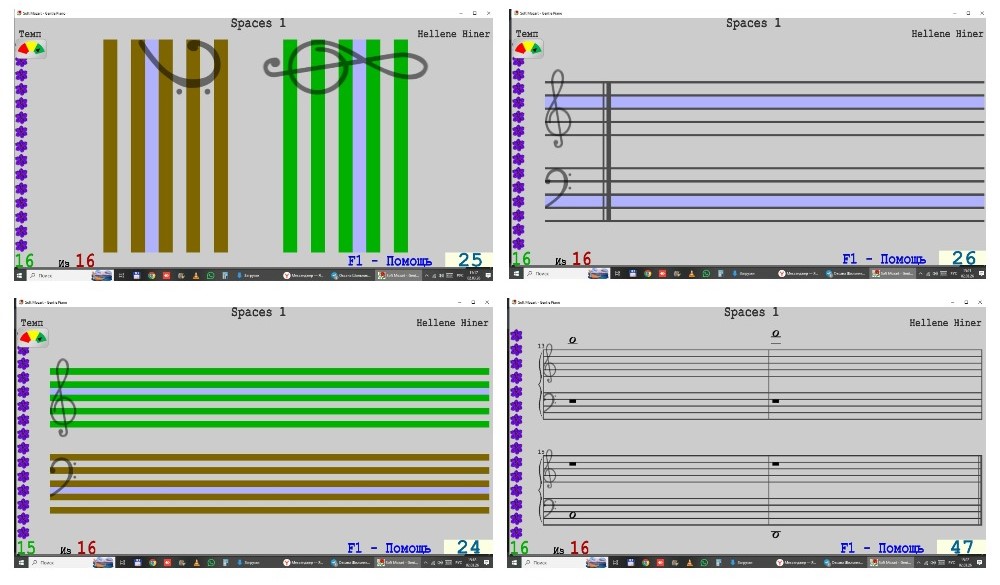Image resolution: width=1000 pixels, height=585 pixels.
Task: Click the score box showing 26
Action: 962,259
